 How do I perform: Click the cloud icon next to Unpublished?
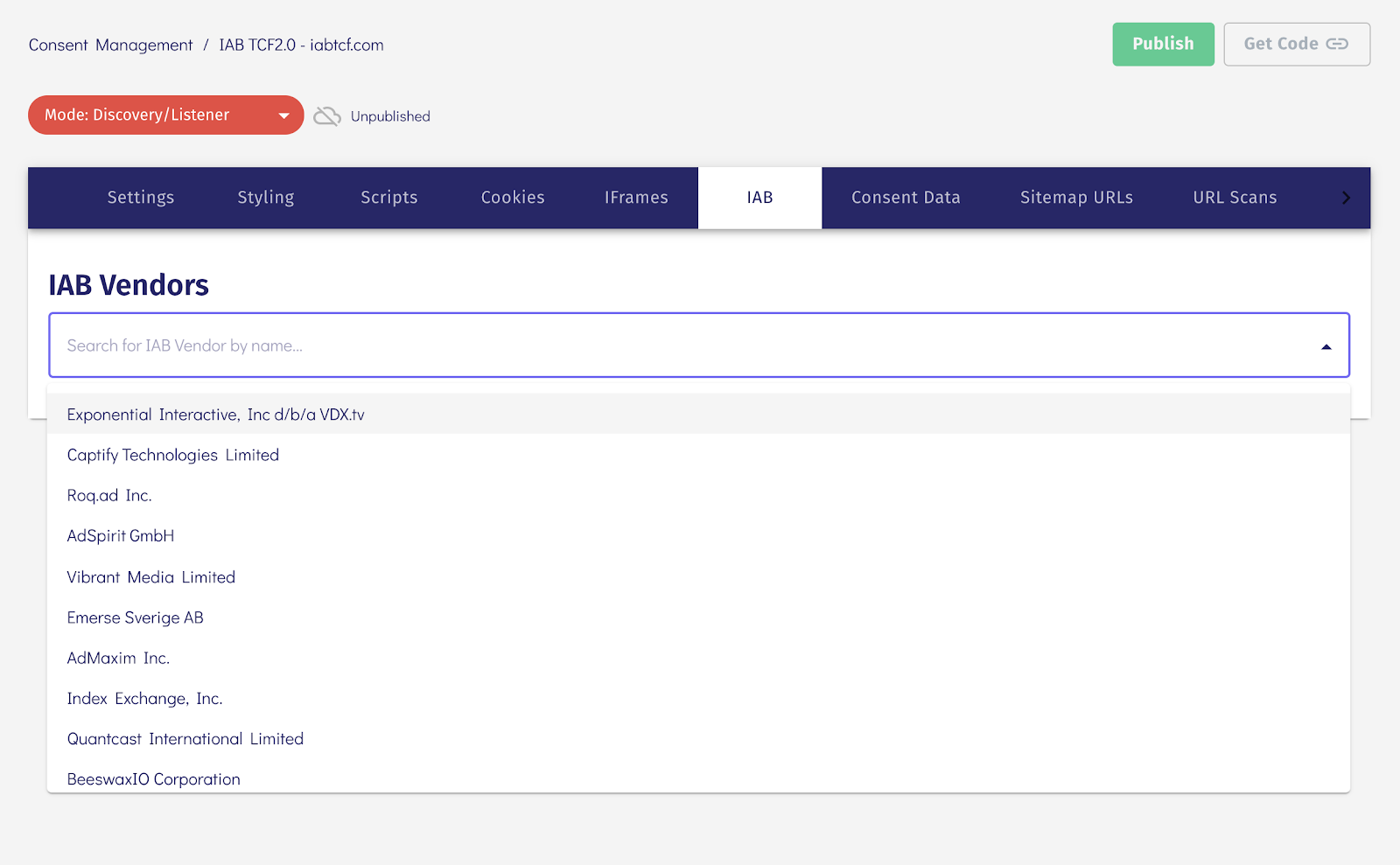(x=327, y=115)
